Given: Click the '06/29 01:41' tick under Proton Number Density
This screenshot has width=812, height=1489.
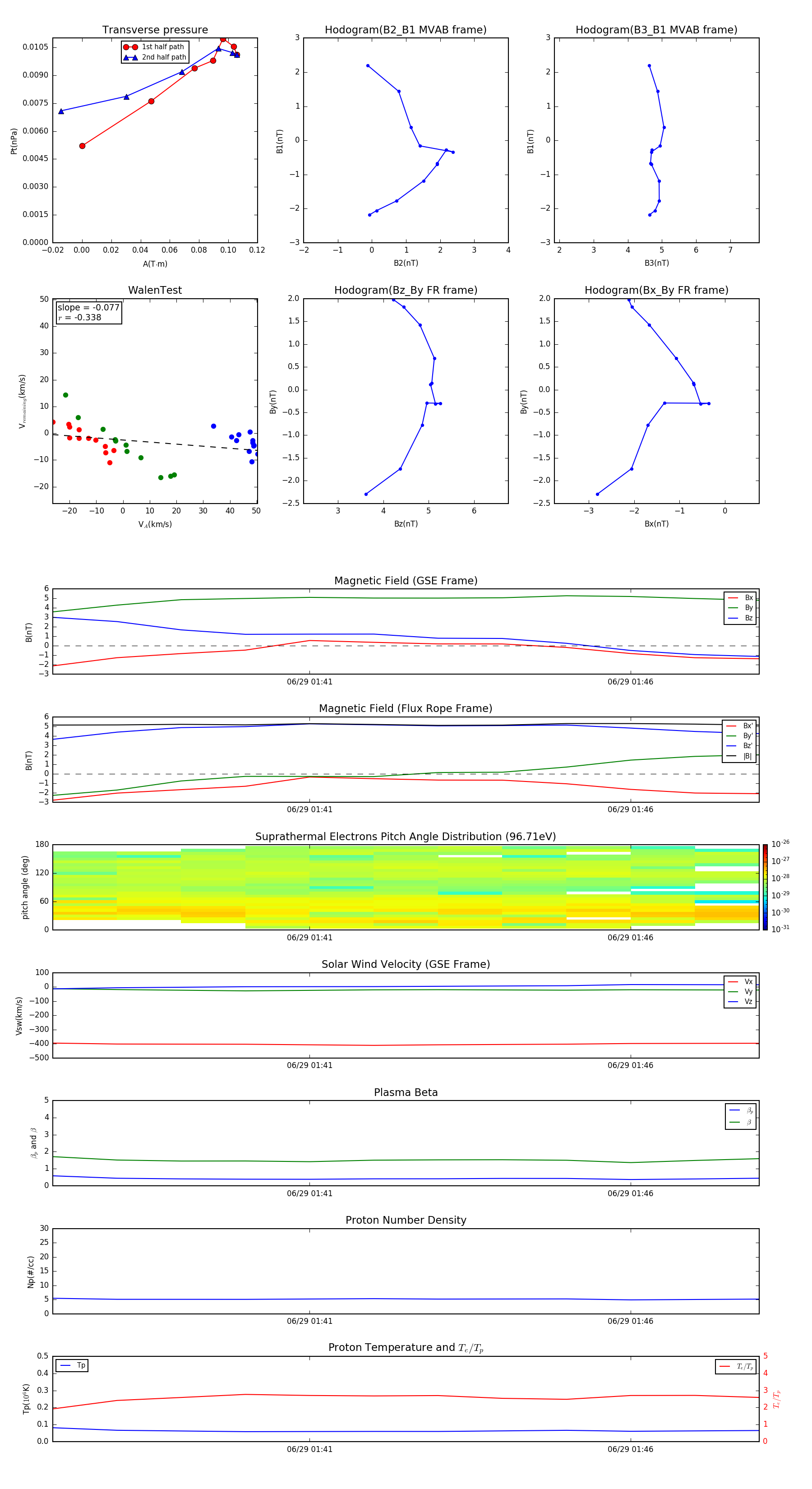Looking at the screenshot, I should click(309, 1321).
